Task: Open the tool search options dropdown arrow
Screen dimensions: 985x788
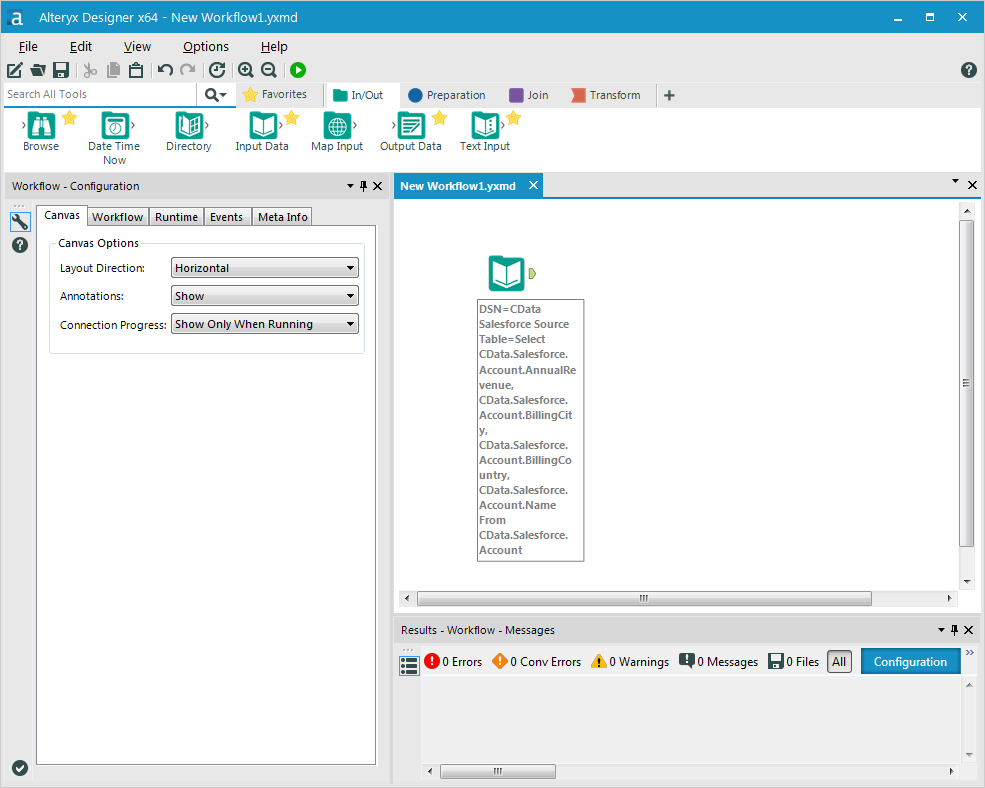Action: [x=223, y=95]
